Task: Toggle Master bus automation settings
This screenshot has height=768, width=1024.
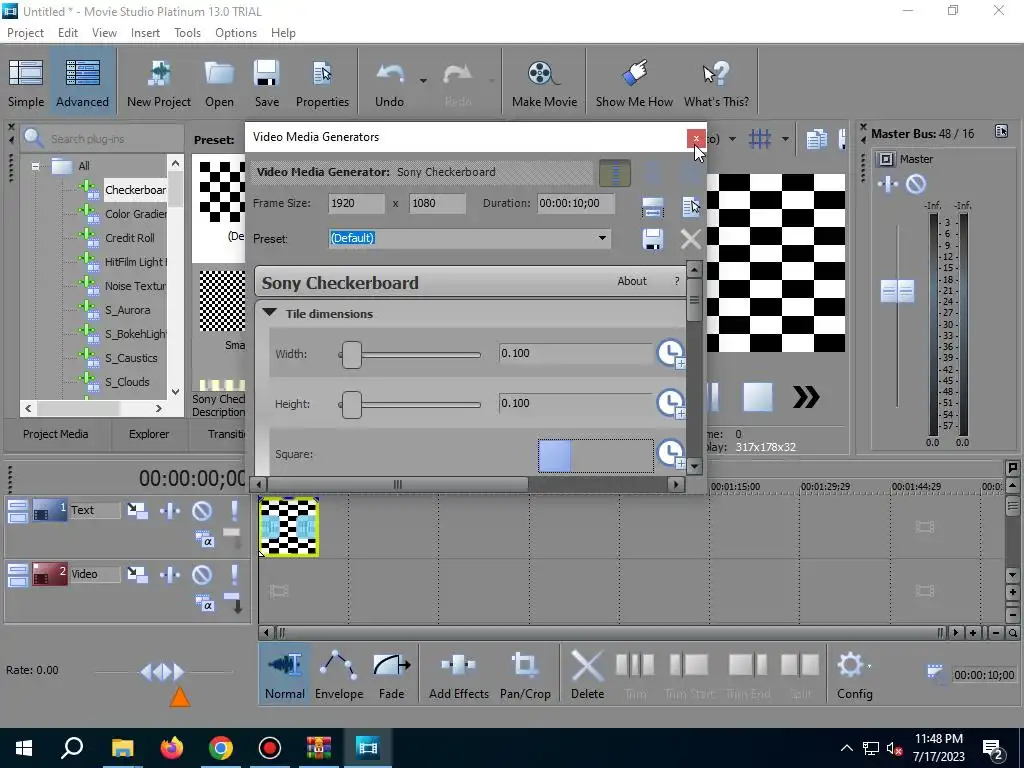Action: click(x=888, y=184)
